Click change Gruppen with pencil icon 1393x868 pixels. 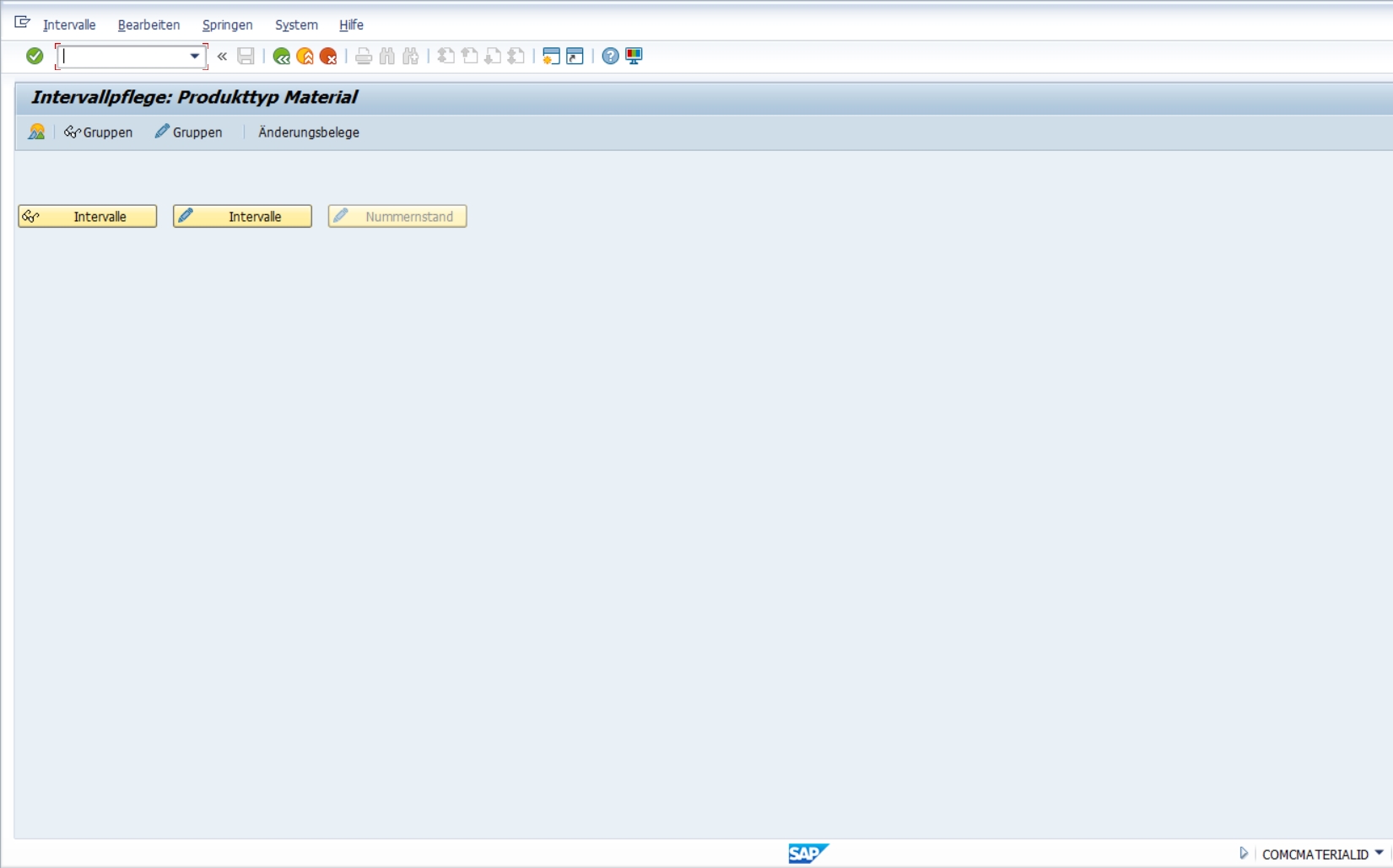[188, 132]
